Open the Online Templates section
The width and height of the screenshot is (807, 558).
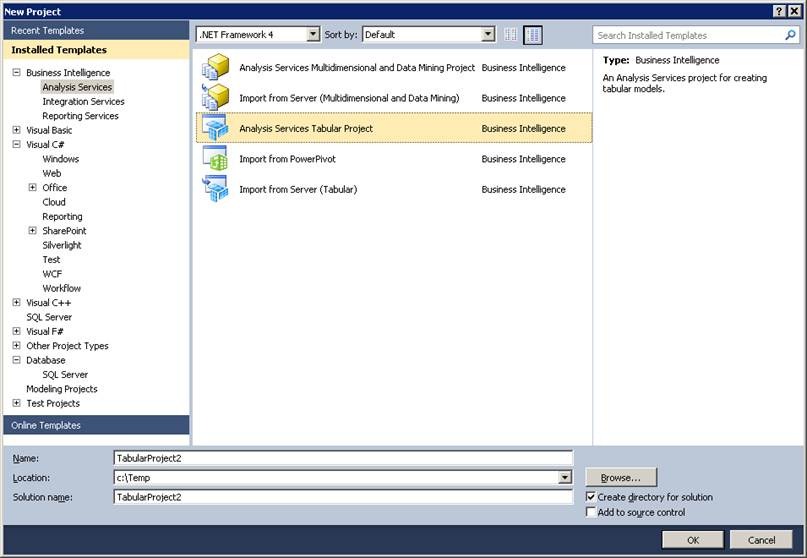click(96, 425)
